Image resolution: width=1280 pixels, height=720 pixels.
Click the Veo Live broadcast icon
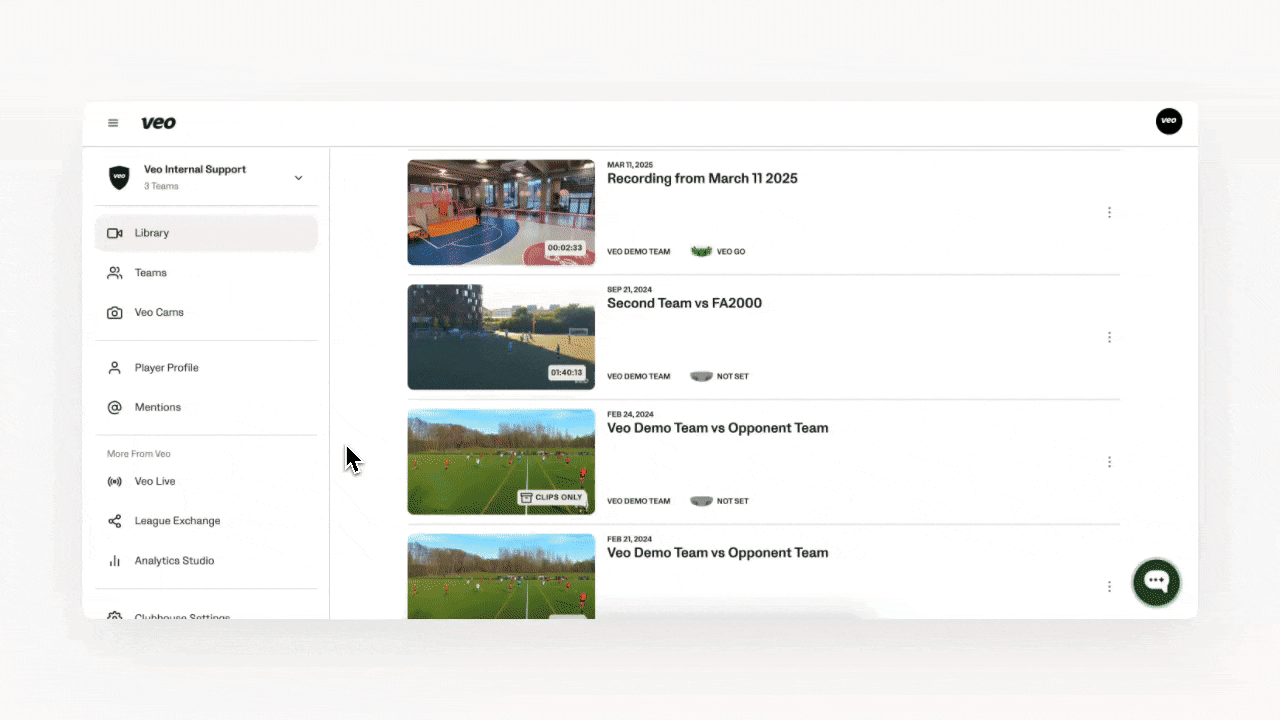tap(115, 482)
